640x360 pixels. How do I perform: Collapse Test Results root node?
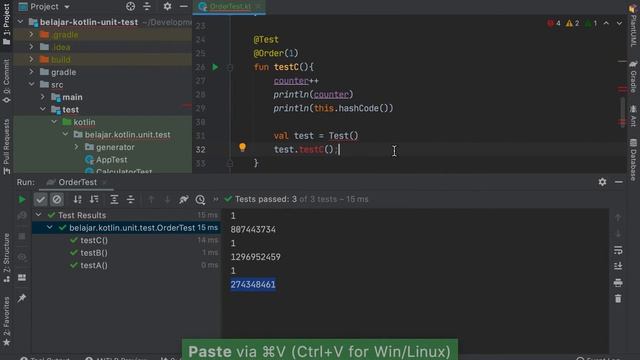[x=38, y=215]
